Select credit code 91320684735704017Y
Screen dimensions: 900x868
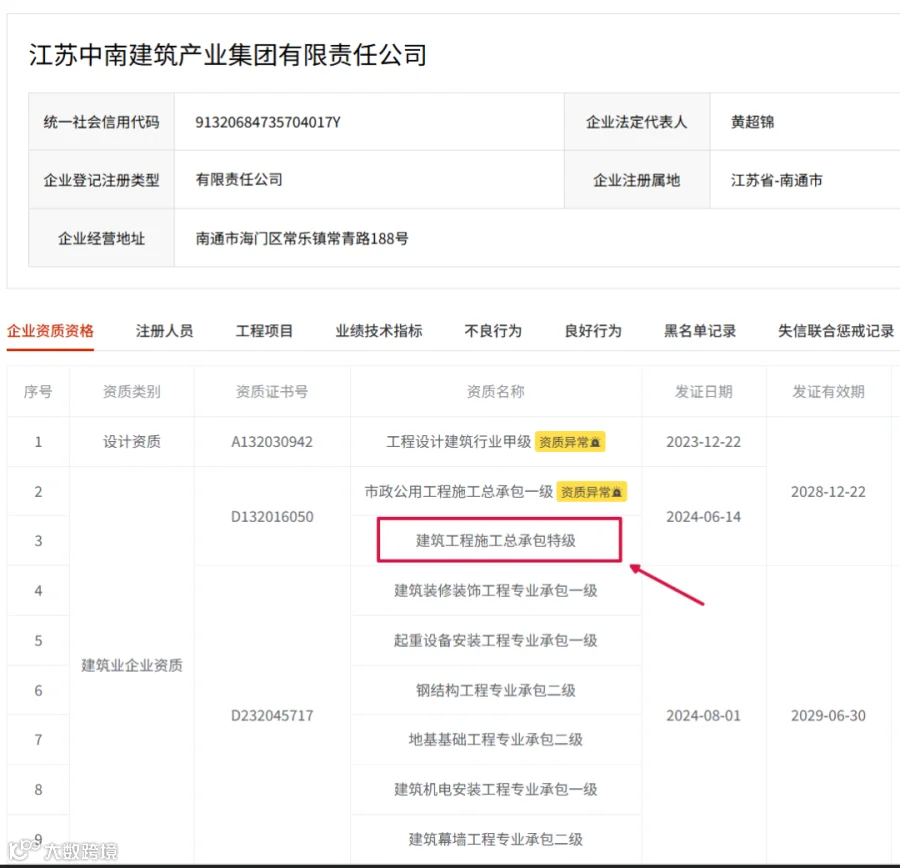click(x=268, y=122)
